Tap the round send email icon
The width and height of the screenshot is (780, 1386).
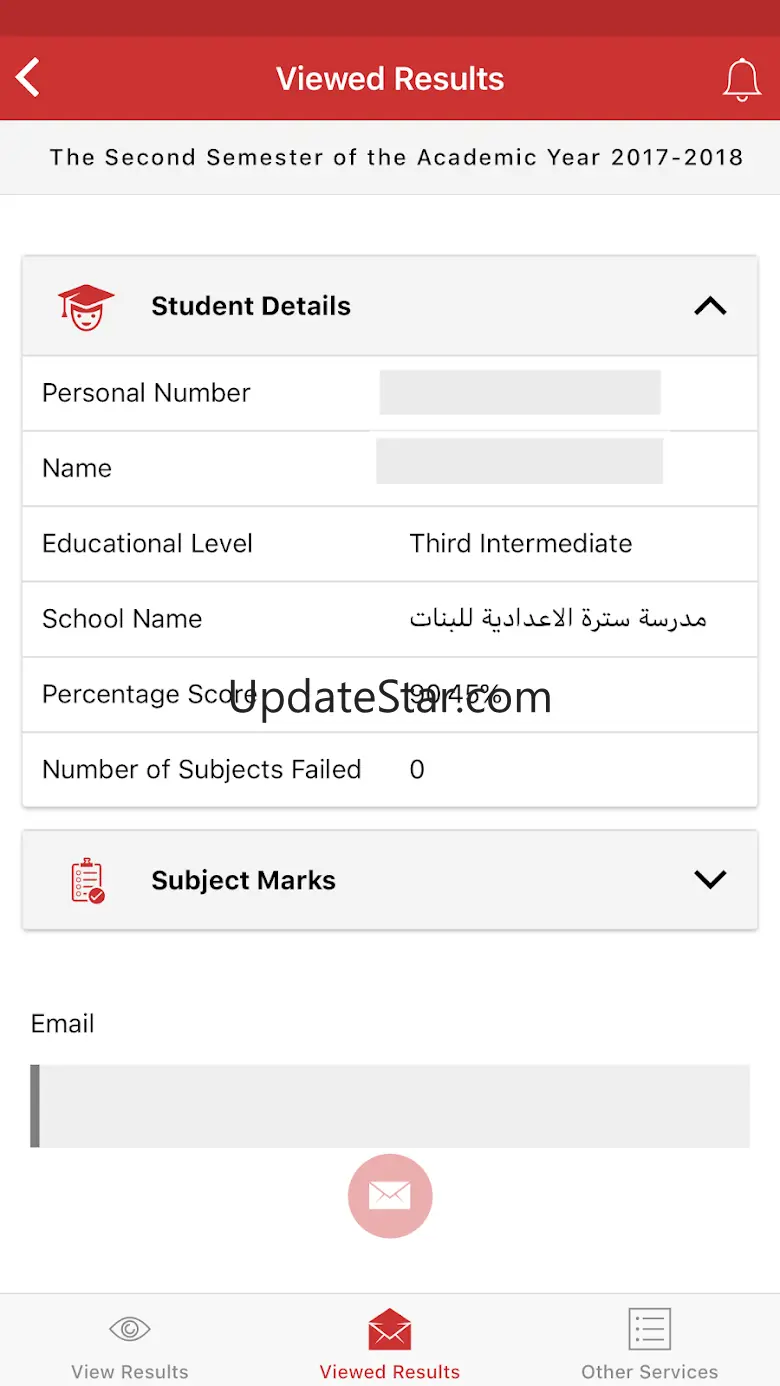point(390,1196)
